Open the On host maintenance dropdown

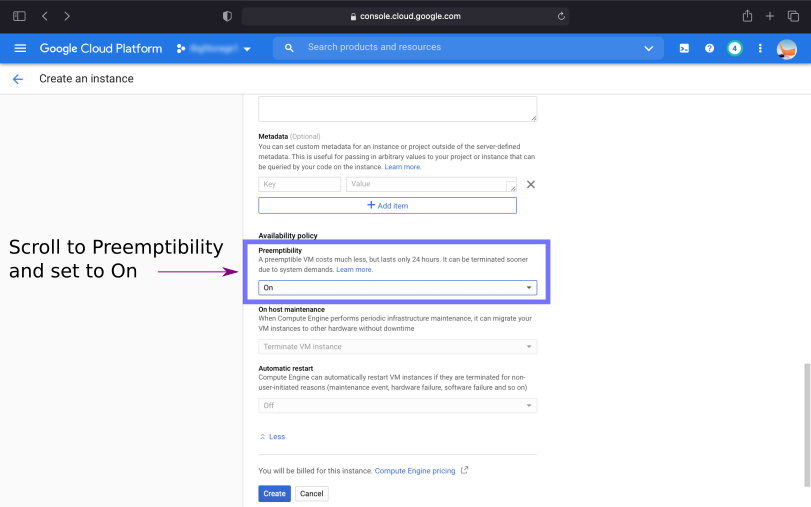[x=397, y=347]
